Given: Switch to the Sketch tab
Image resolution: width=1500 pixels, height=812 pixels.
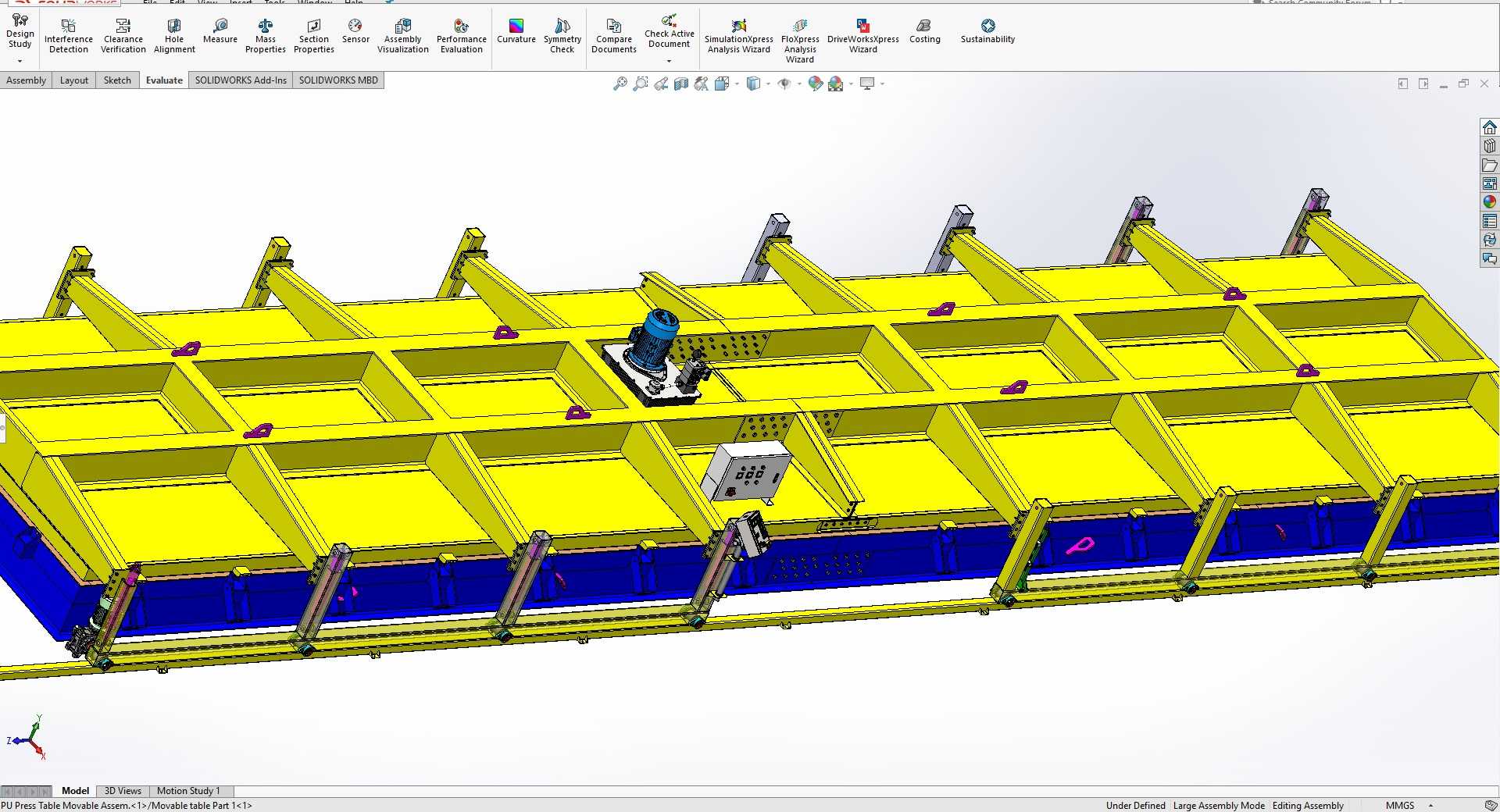Looking at the screenshot, I should pyautogui.click(x=117, y=80).
